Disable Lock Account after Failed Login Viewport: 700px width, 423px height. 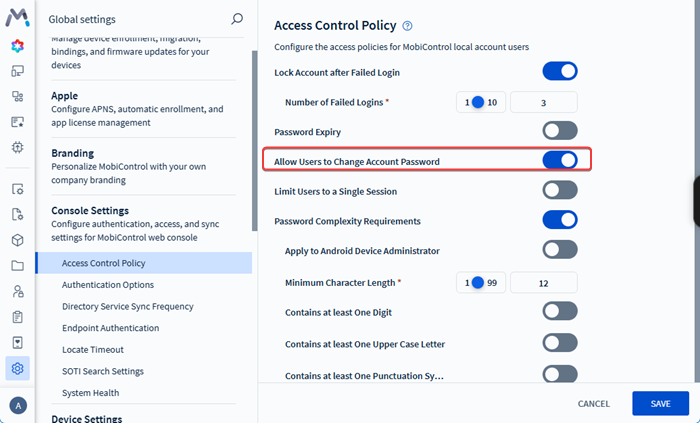click(x=560, y=71)
